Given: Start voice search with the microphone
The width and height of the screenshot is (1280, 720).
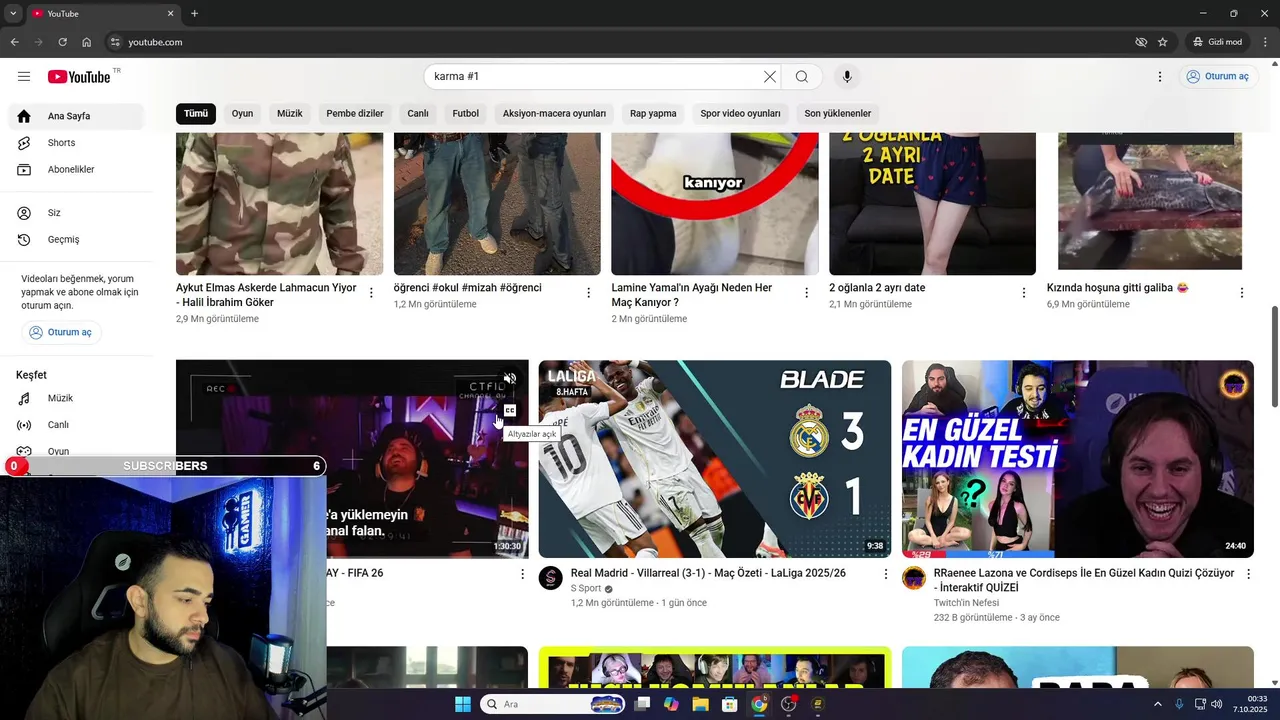Looking at the screenshot, I should [x=847, y=77].
